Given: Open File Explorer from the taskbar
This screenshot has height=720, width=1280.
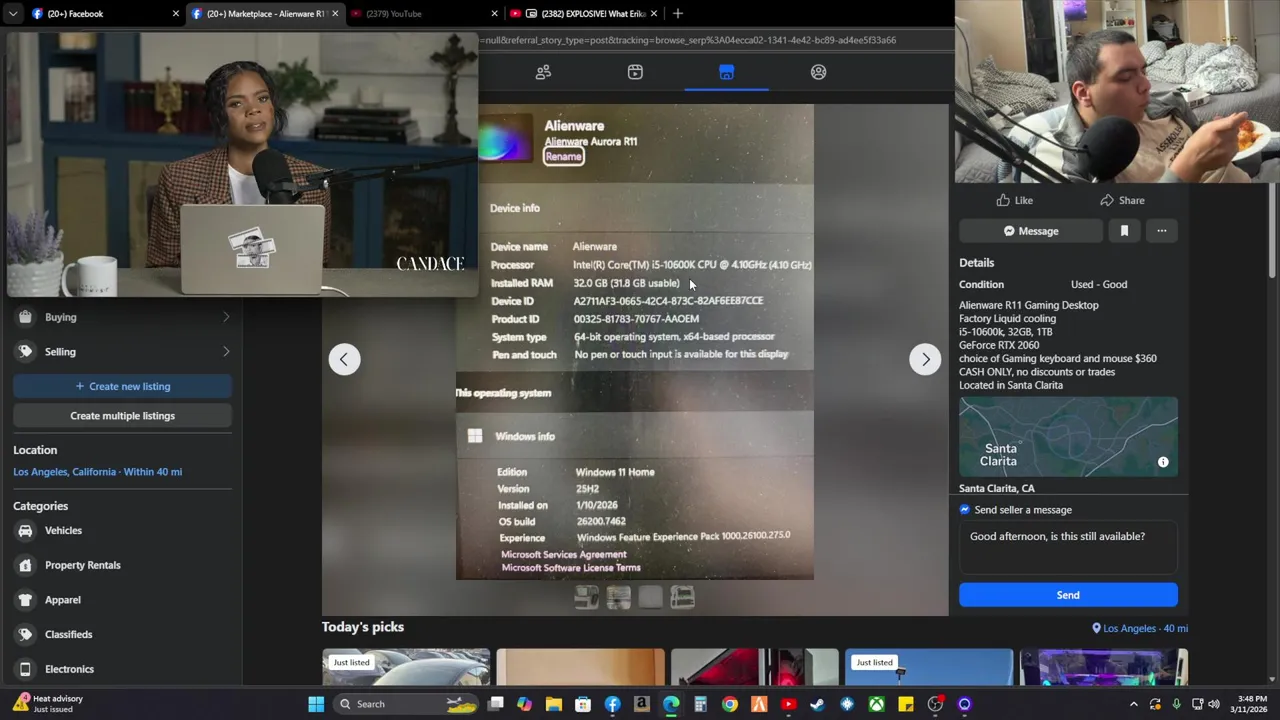Looking at the screenshot, I should click(x=553, y=704).
